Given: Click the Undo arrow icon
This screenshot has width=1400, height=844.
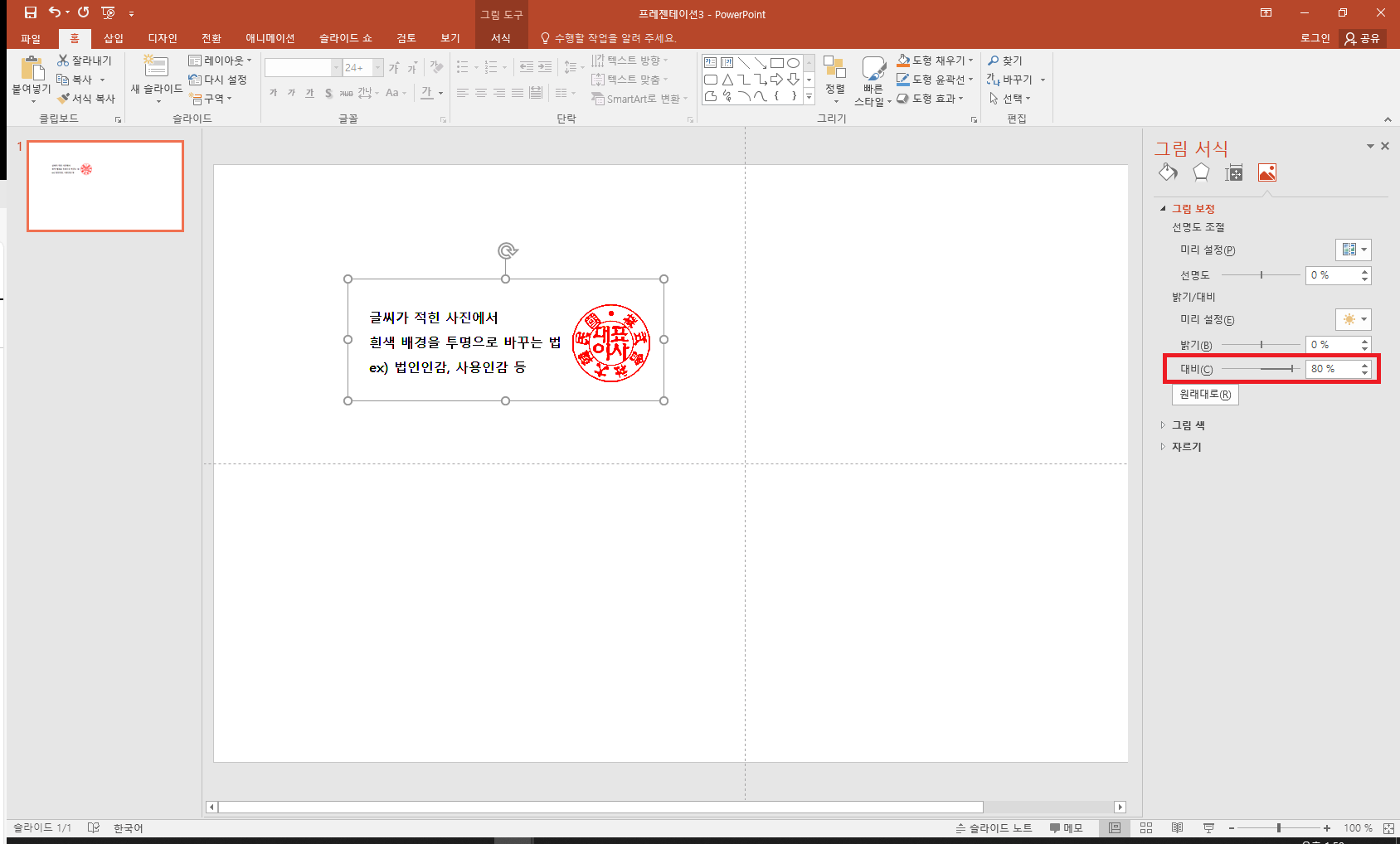Looking at the screenshot, I should click(55, 12).
